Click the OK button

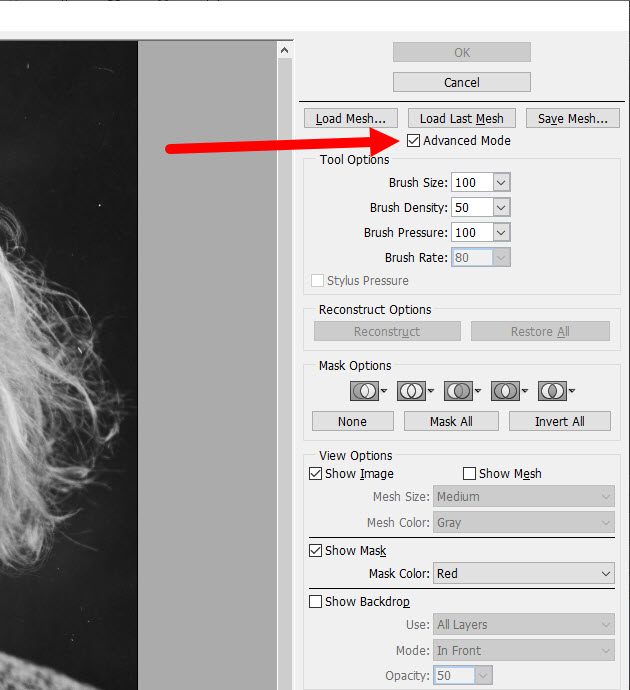click(x=462, y=52)
